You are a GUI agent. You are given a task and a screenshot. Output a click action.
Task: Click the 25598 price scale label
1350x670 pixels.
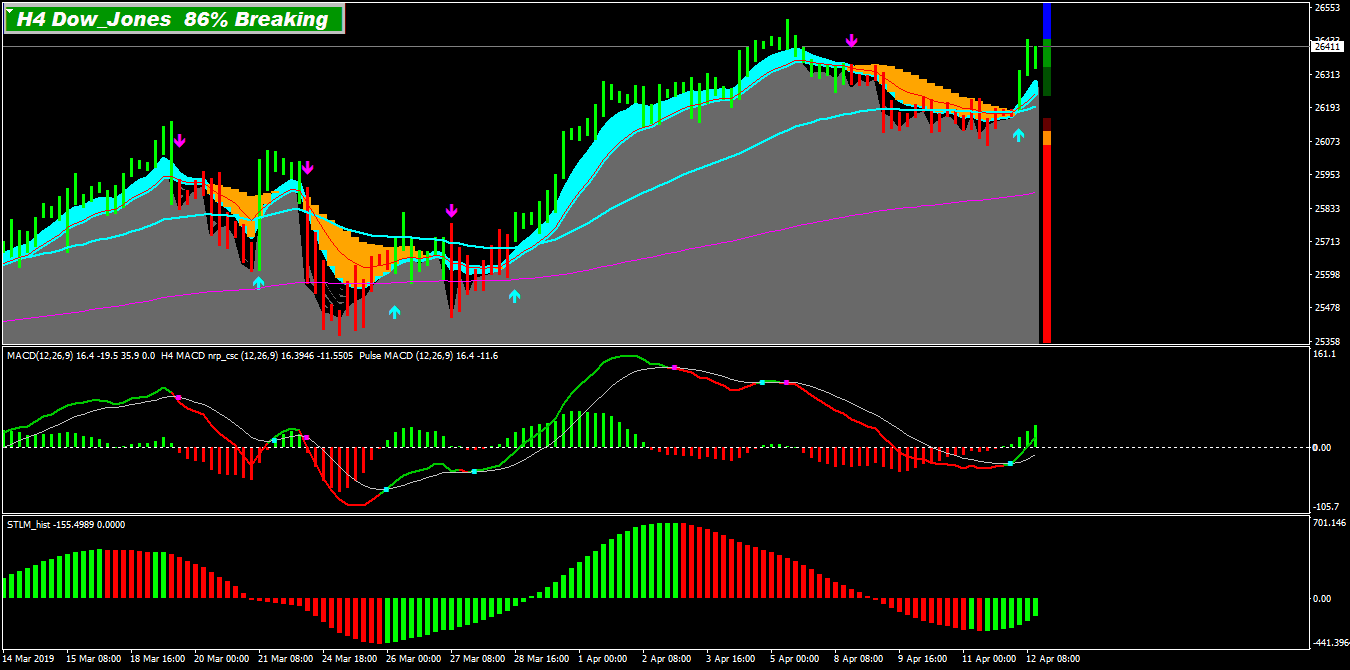(x=1327, y=275)
